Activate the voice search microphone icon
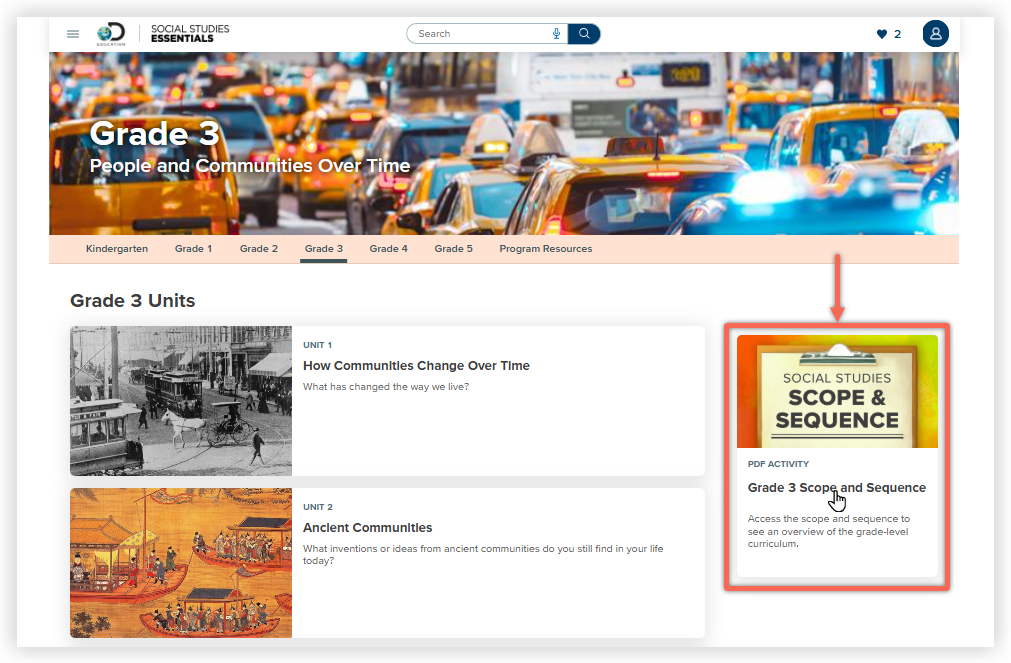The width and height of the screenshot is (1011, 663). 556,34
